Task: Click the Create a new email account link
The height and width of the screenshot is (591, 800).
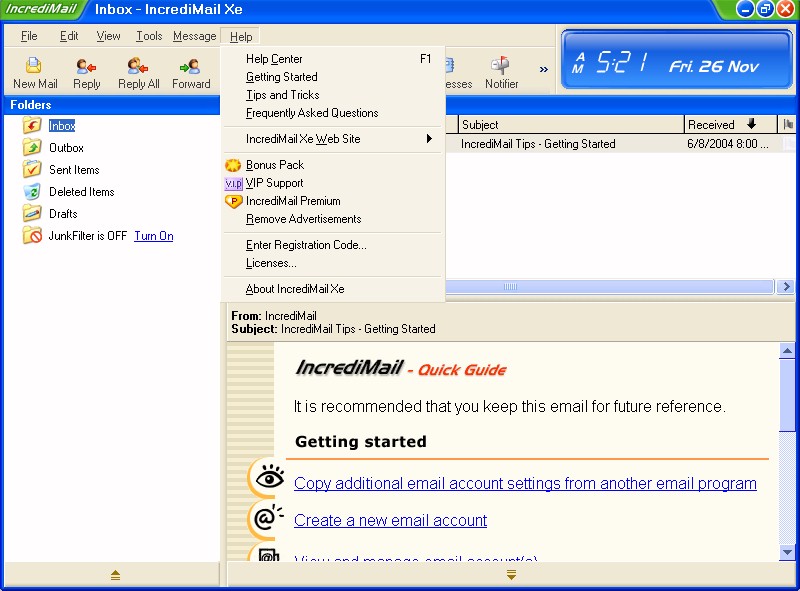Action: (390, 521)
